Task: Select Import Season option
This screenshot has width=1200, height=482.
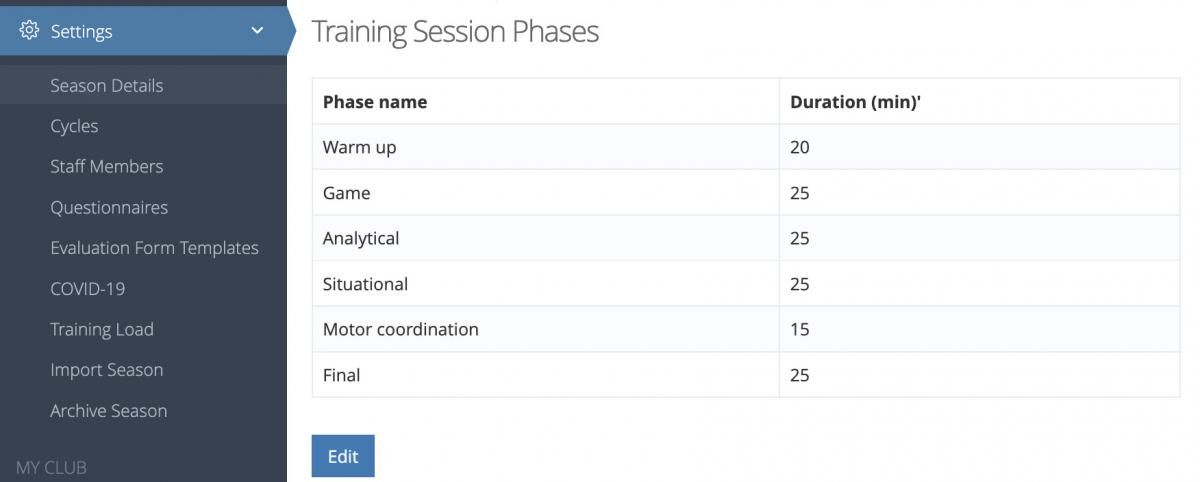Action: (x=106, y=370)
